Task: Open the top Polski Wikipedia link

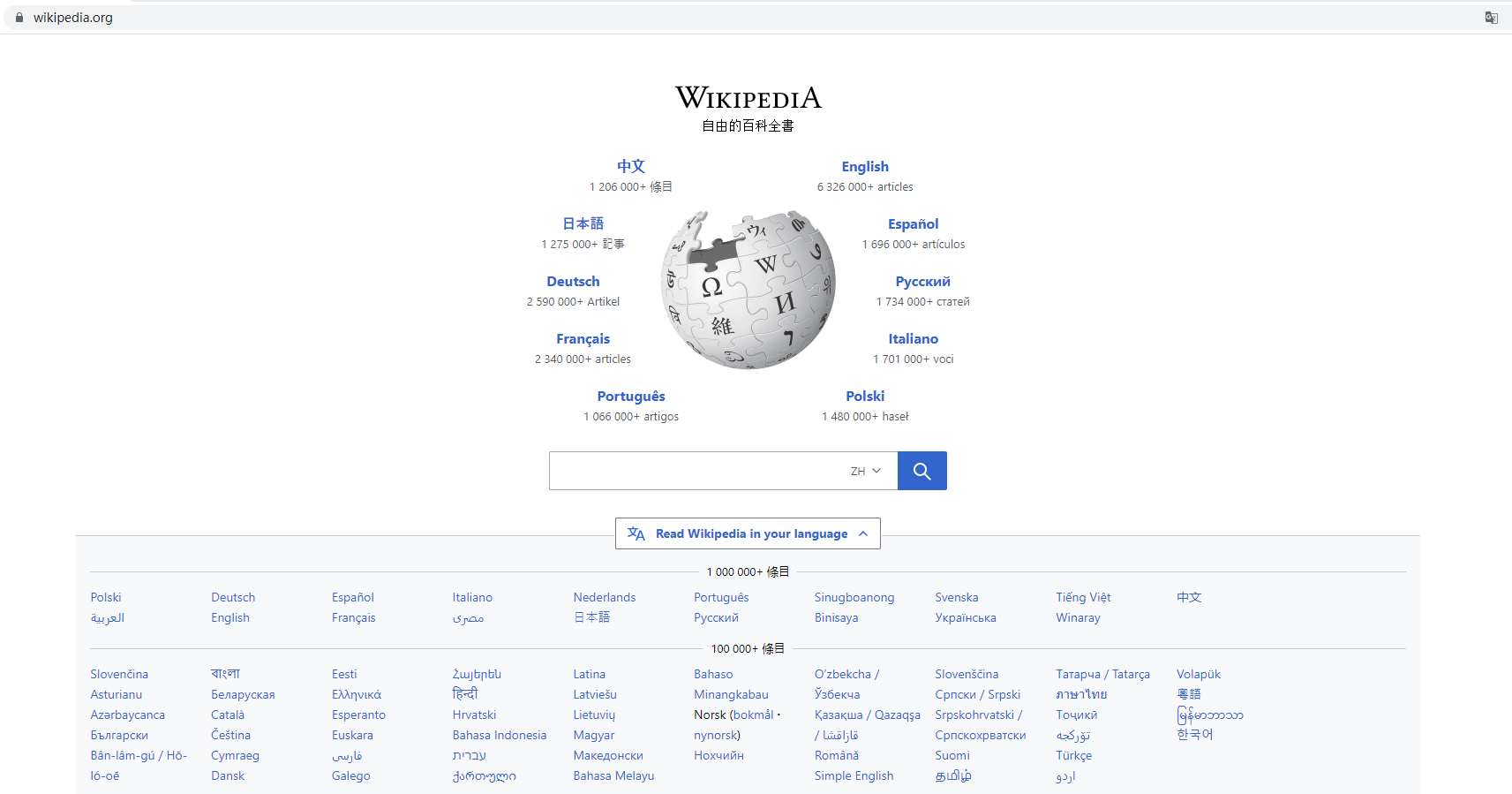Action: (x=865, y=397)
